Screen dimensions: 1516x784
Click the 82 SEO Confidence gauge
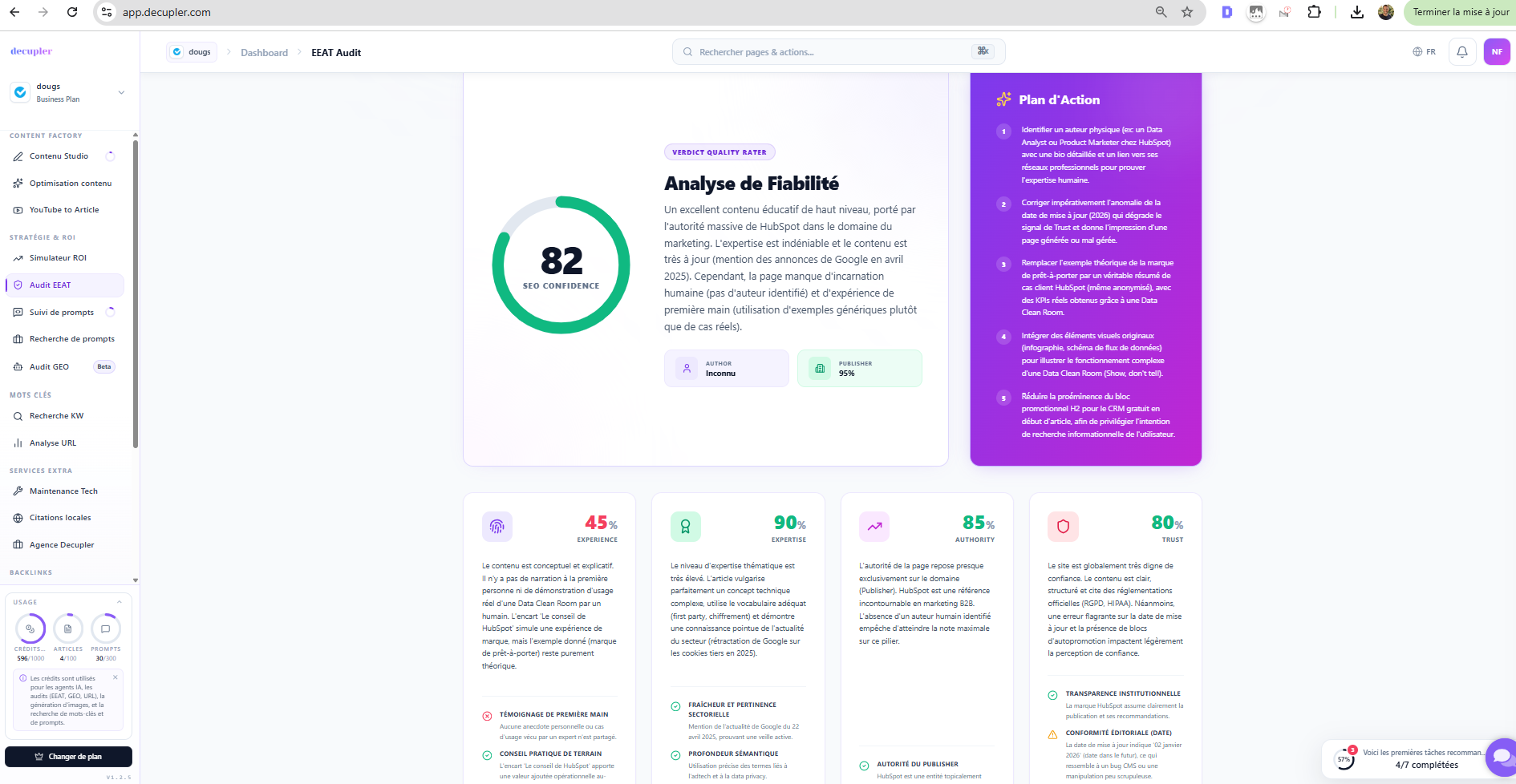tap(561, 265)
